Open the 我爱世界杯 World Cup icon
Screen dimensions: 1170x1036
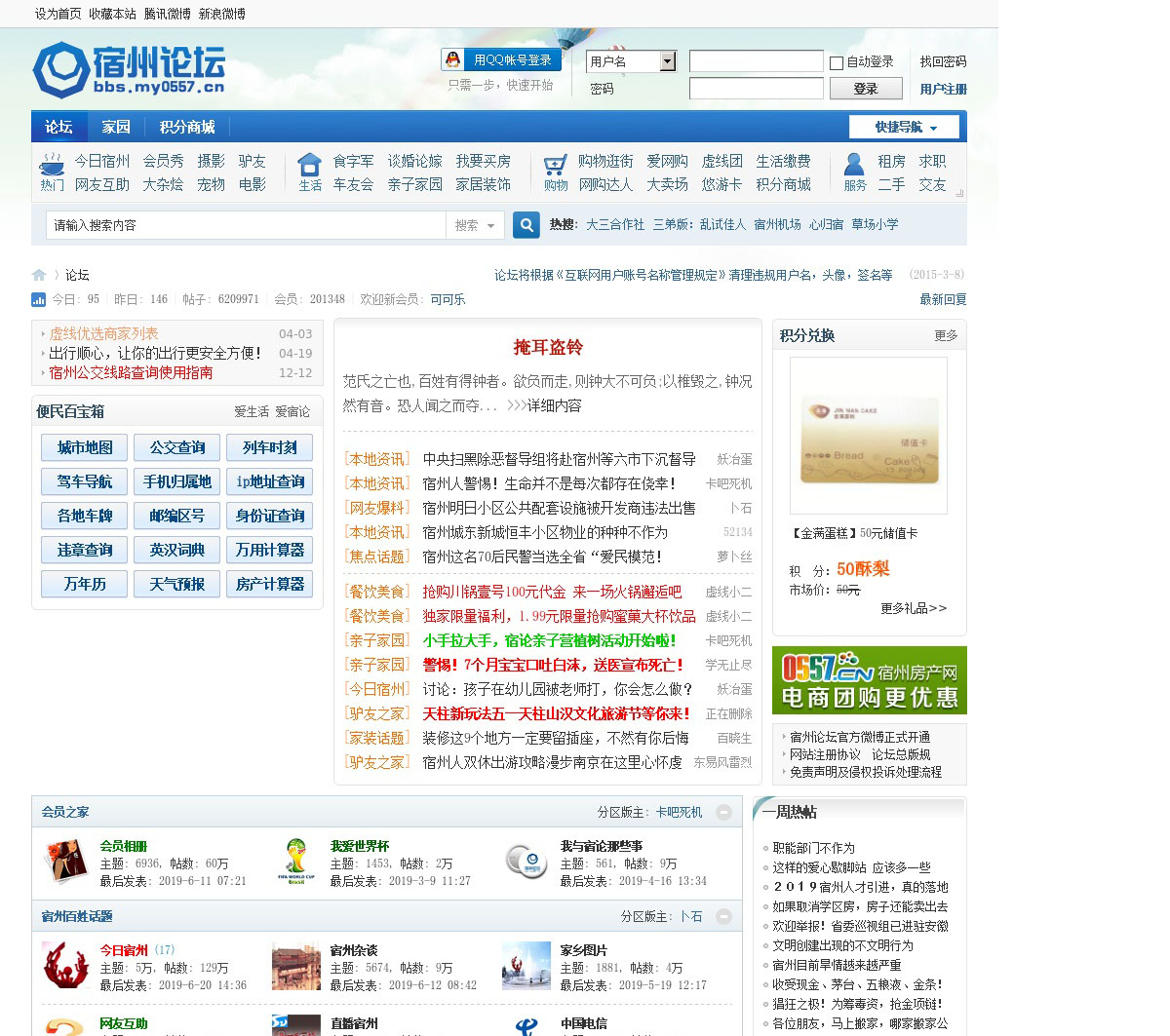(x=296, y=862)
